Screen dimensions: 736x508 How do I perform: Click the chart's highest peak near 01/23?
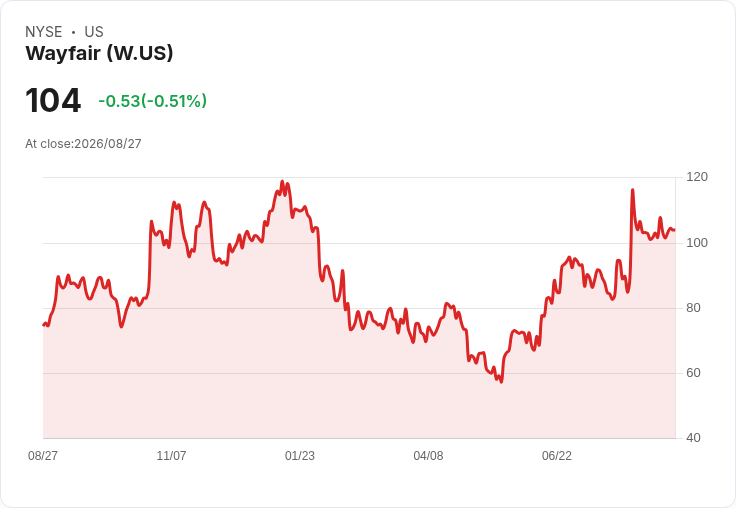coord(282,181)
